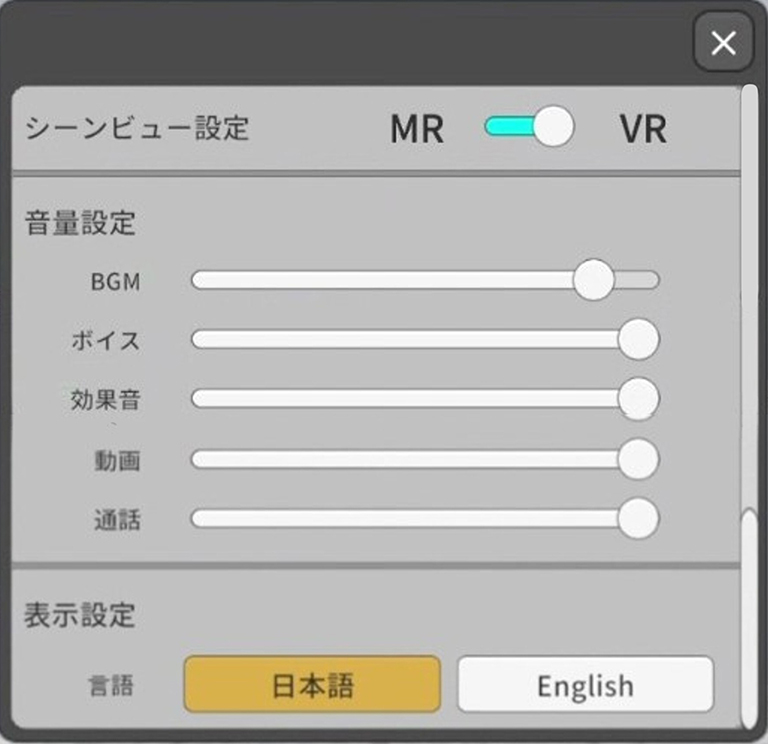This screenshot has height=744, width=768.
Task: Set ボイス volume to middle of track
Action: pos(425,340)
